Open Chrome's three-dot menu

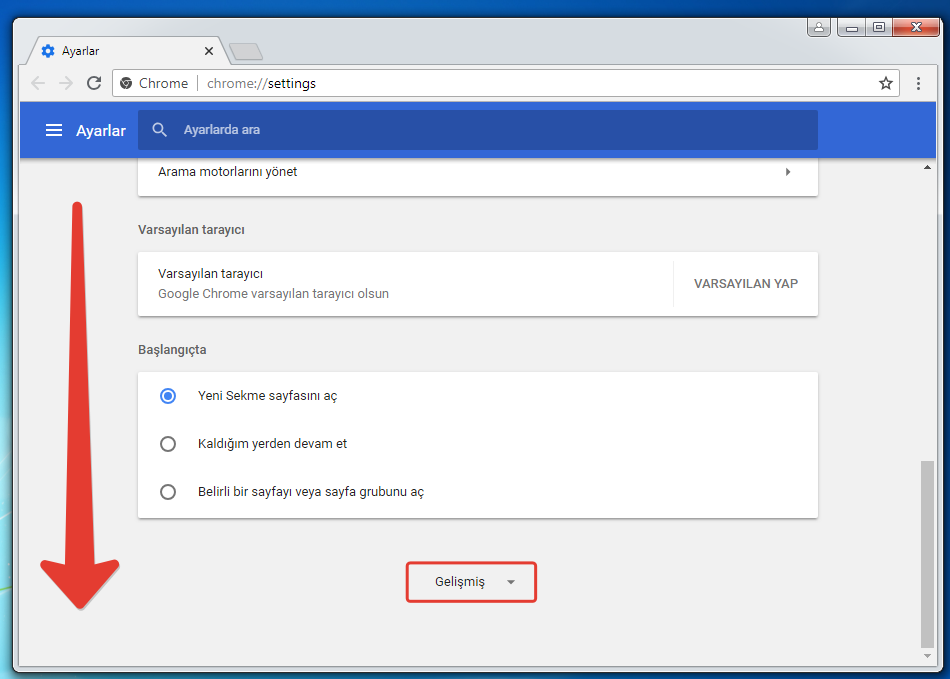[x=918, y=83]
